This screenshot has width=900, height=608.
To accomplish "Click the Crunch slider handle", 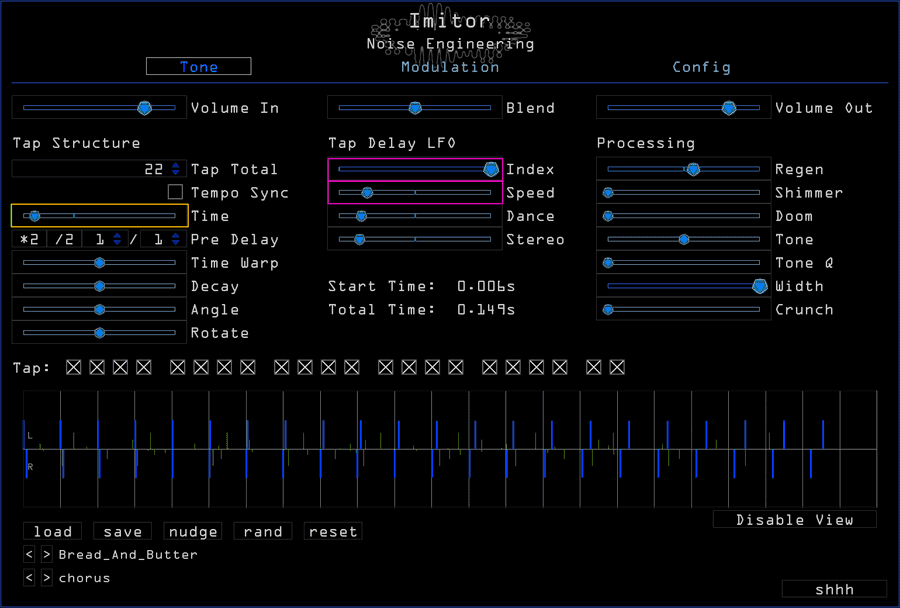I will (x=608, y=310).
